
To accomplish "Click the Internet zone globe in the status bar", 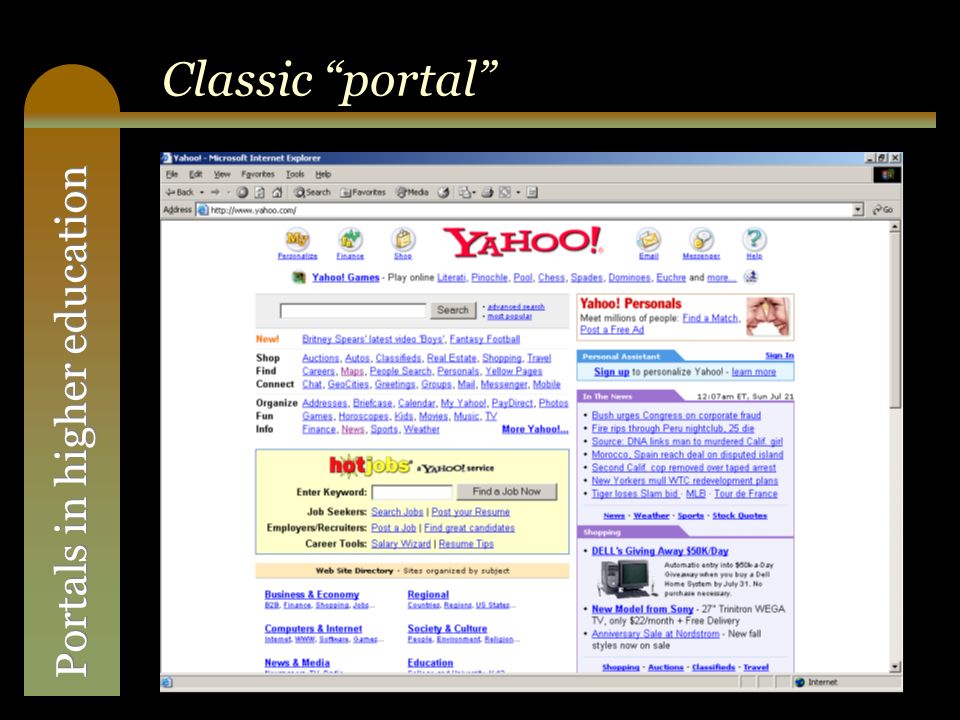I will tap(800, 682).
